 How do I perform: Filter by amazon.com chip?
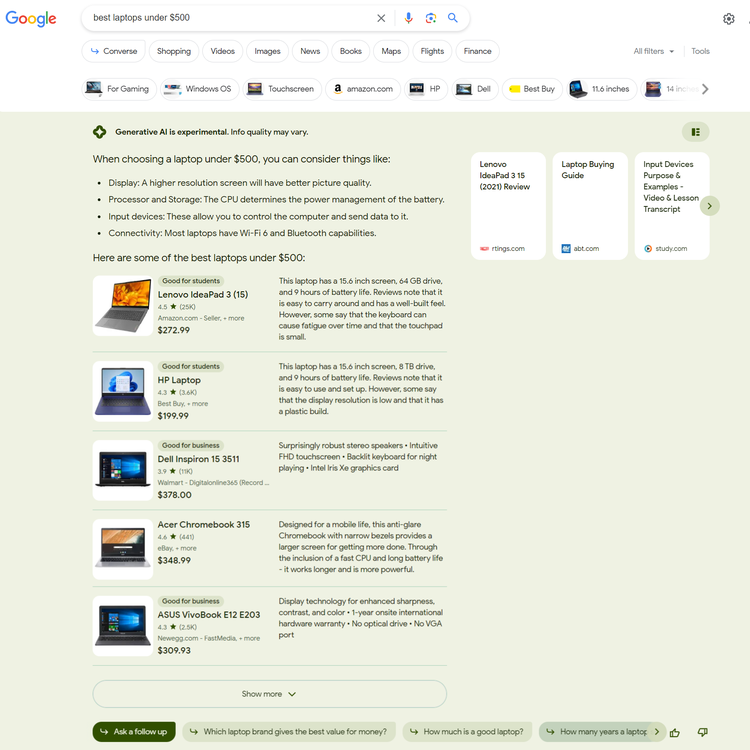tap(363, 89)
